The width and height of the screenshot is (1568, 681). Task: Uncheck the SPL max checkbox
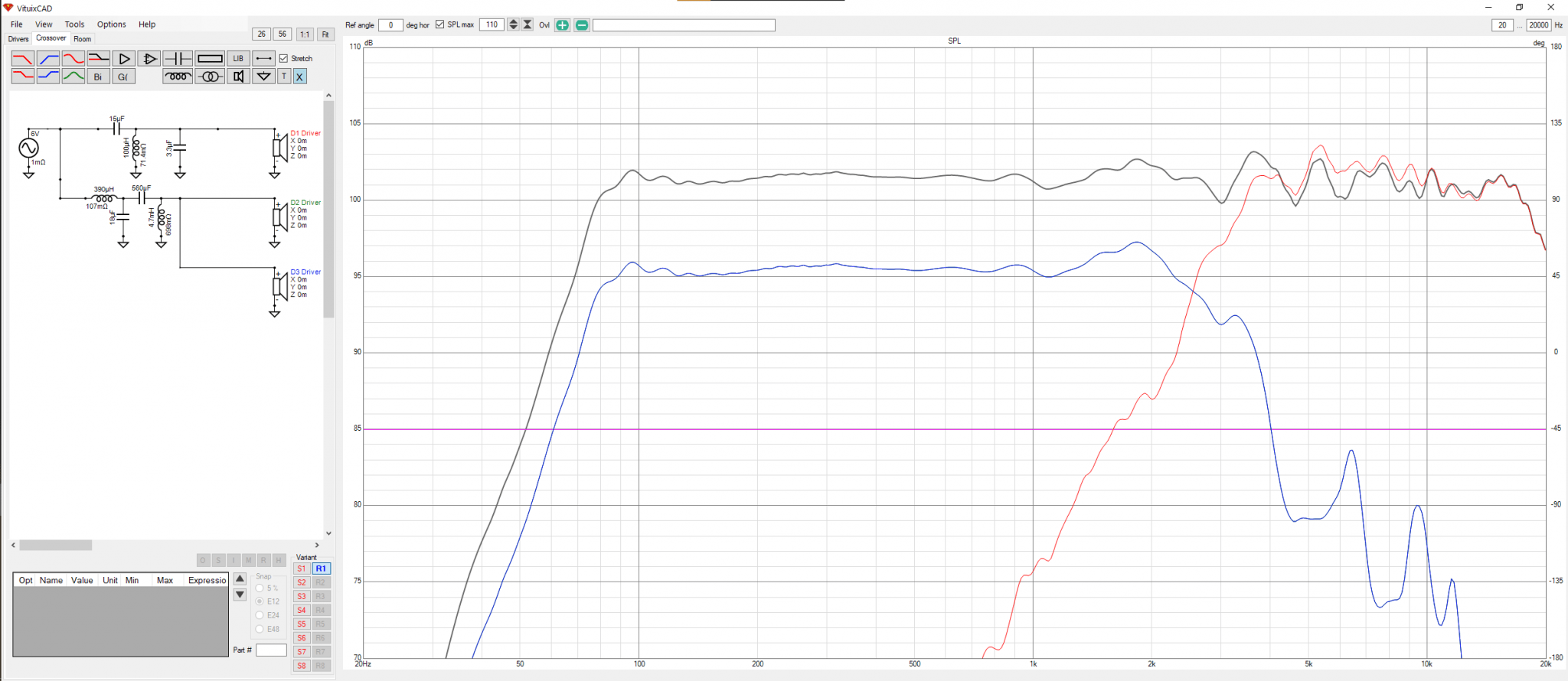[x=439, y=24]
